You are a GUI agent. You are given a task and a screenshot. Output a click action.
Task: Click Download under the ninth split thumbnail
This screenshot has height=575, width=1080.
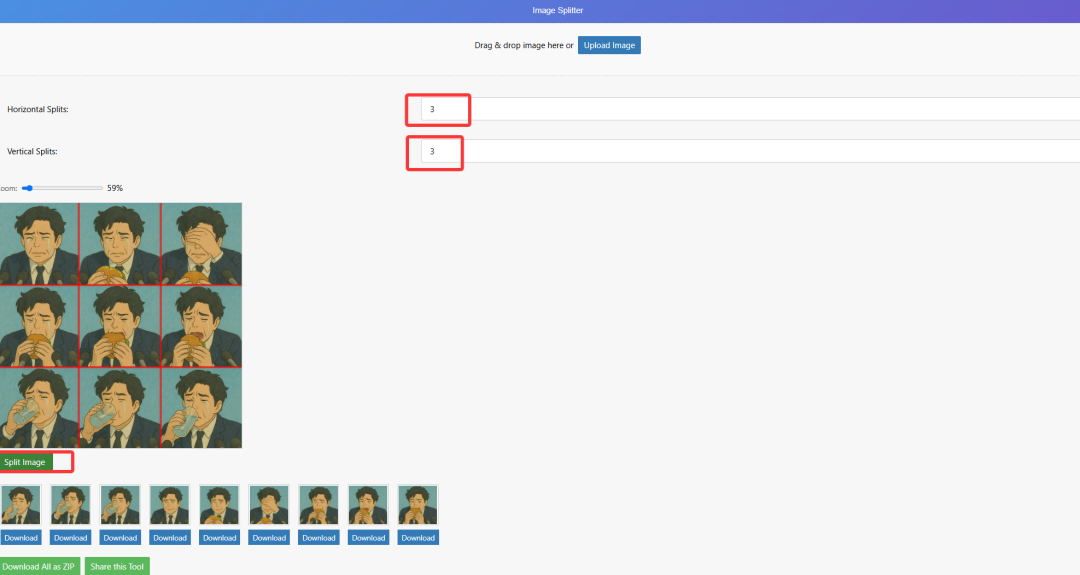417,538
